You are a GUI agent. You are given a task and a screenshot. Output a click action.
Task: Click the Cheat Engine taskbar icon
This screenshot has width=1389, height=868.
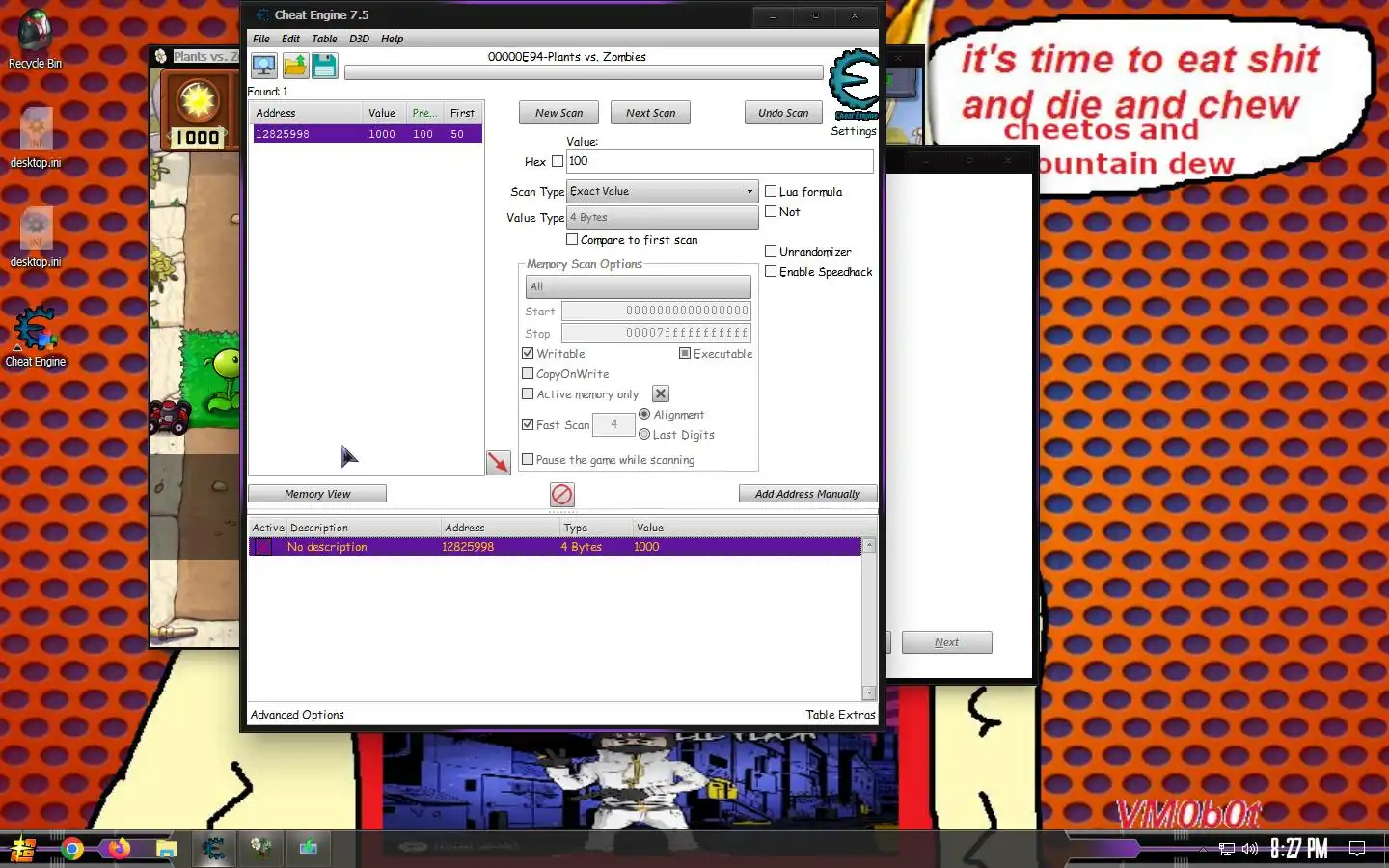pos(213,848)
